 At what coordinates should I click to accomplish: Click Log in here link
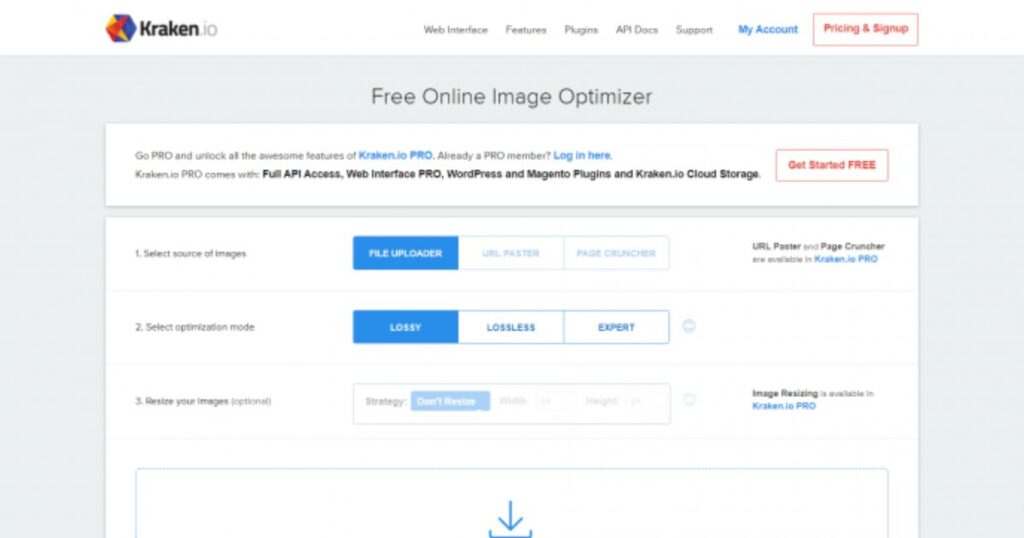tap(583, 155)
